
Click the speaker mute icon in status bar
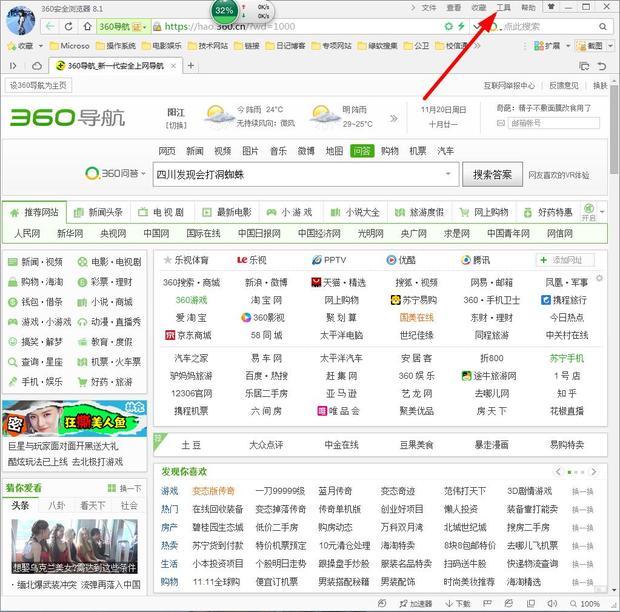click(552, 604)
